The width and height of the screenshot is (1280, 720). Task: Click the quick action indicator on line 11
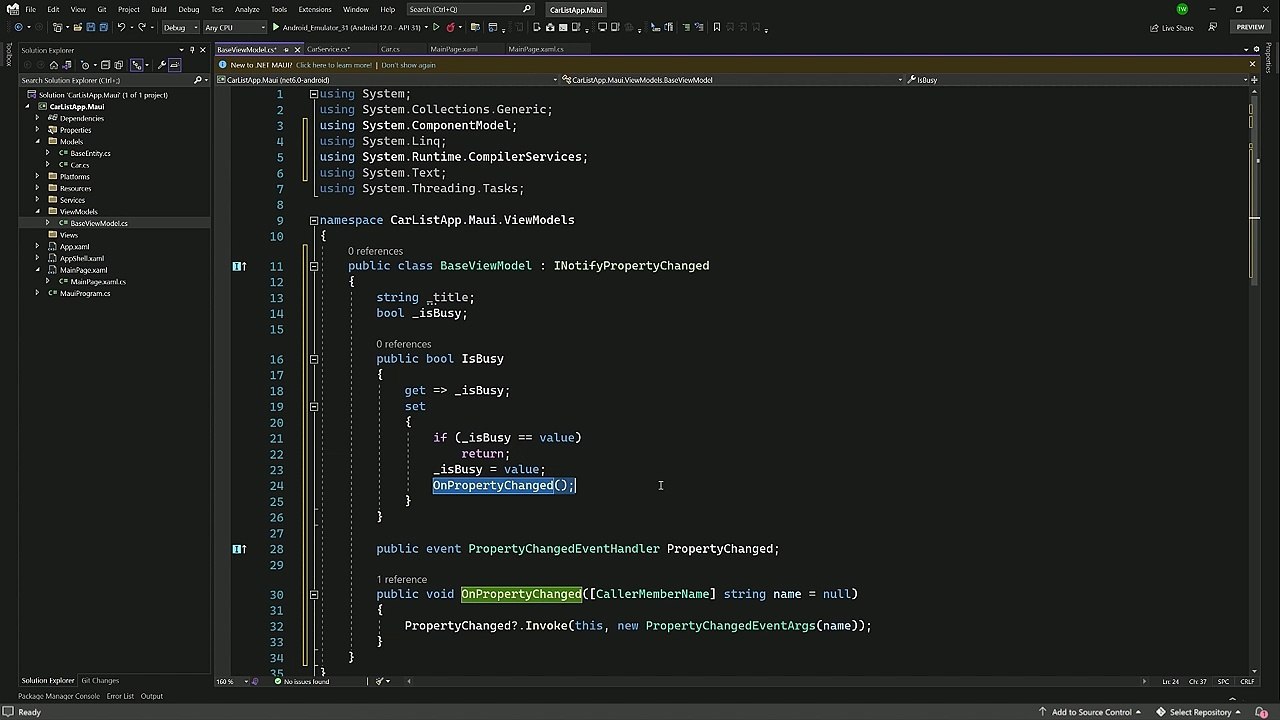click(x=238, y=266)
